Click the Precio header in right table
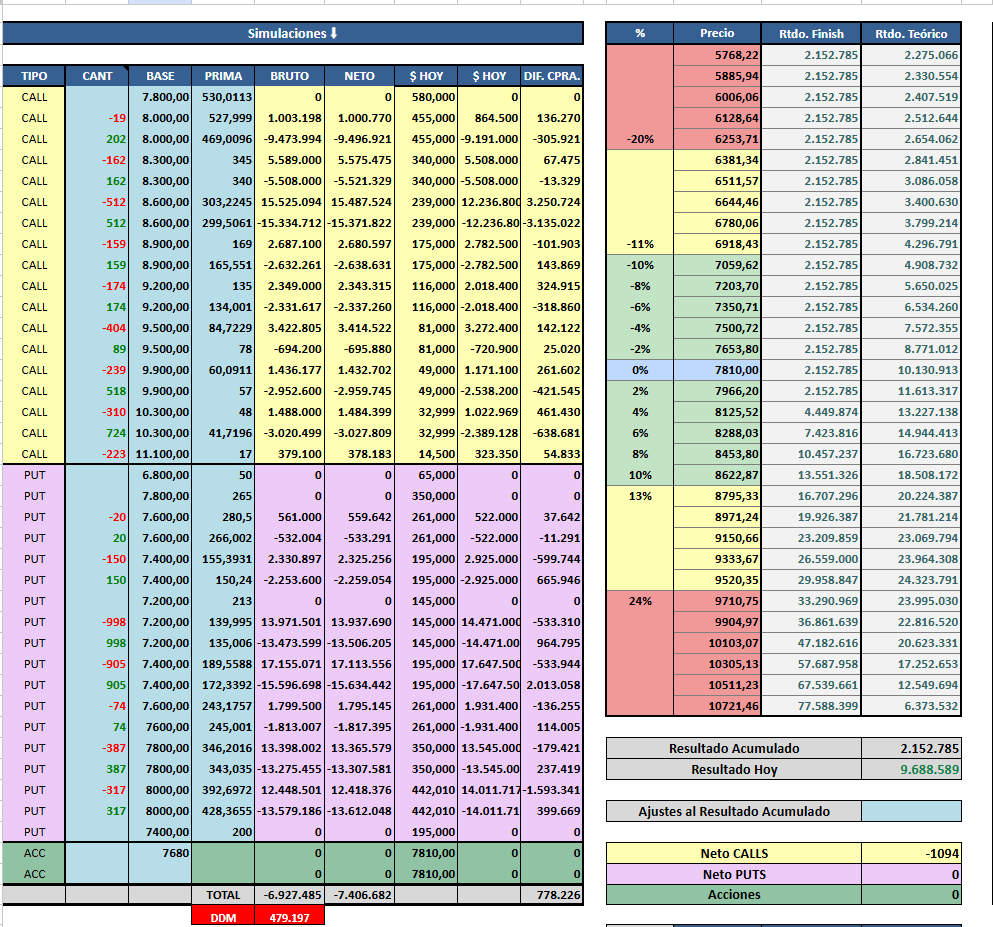 click(x=717, y=34)
